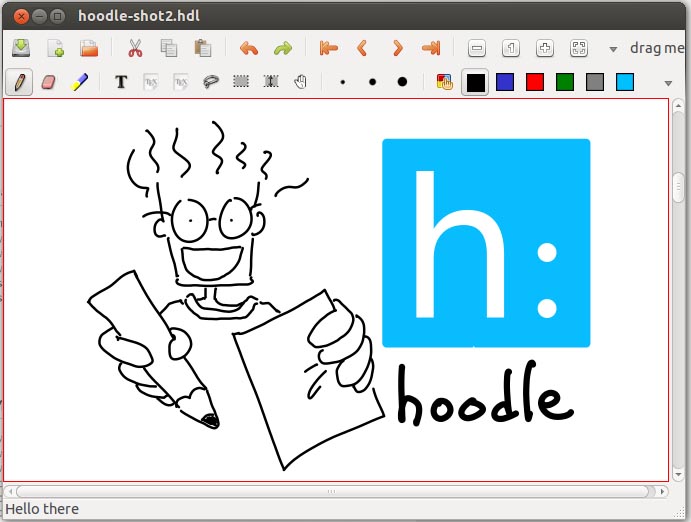Expand color toolbar overflow arrow
This screenshot has width=691, height=522.
(668, 83)
